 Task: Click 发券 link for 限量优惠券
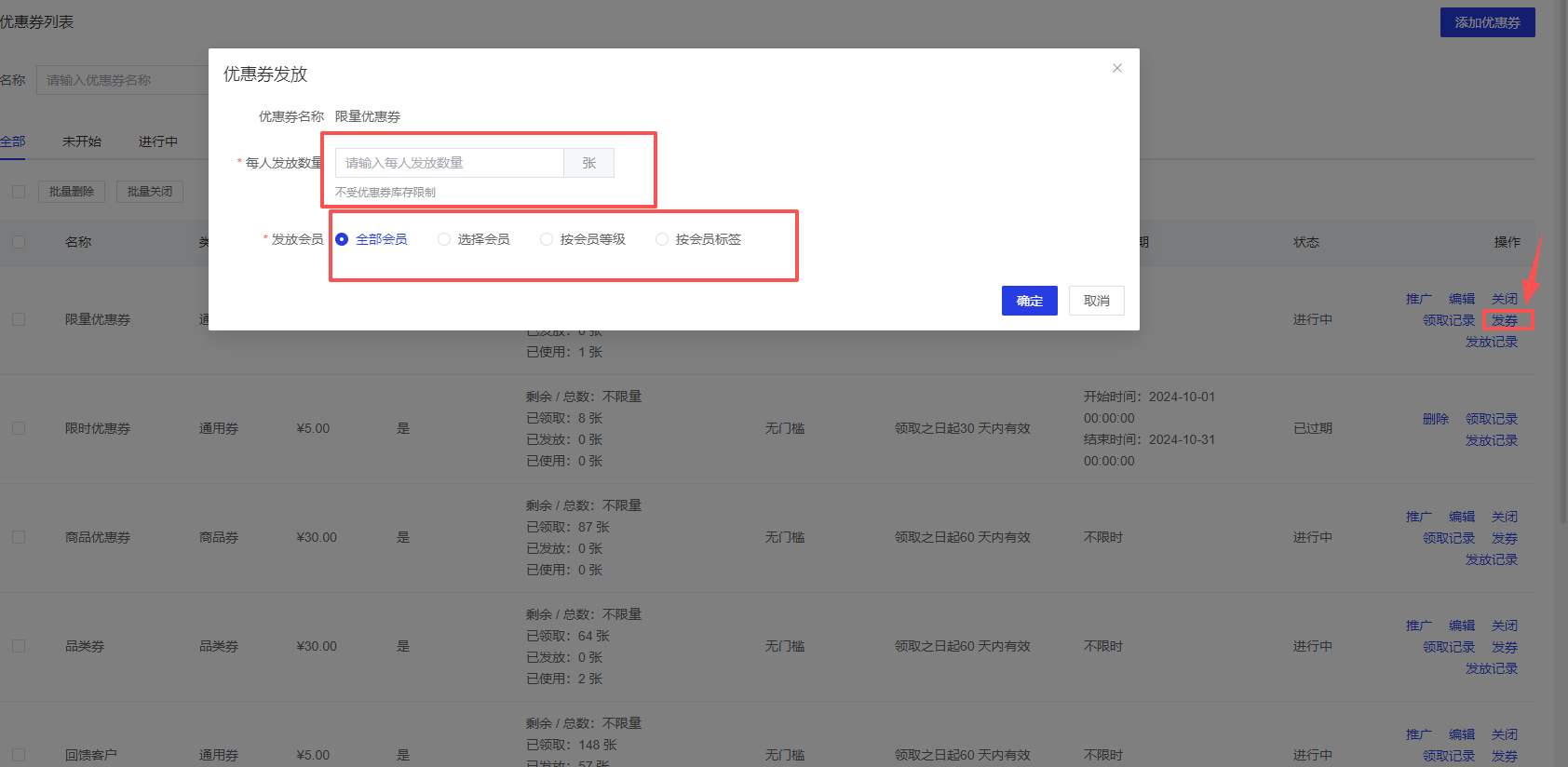(x=1504, y=320)
